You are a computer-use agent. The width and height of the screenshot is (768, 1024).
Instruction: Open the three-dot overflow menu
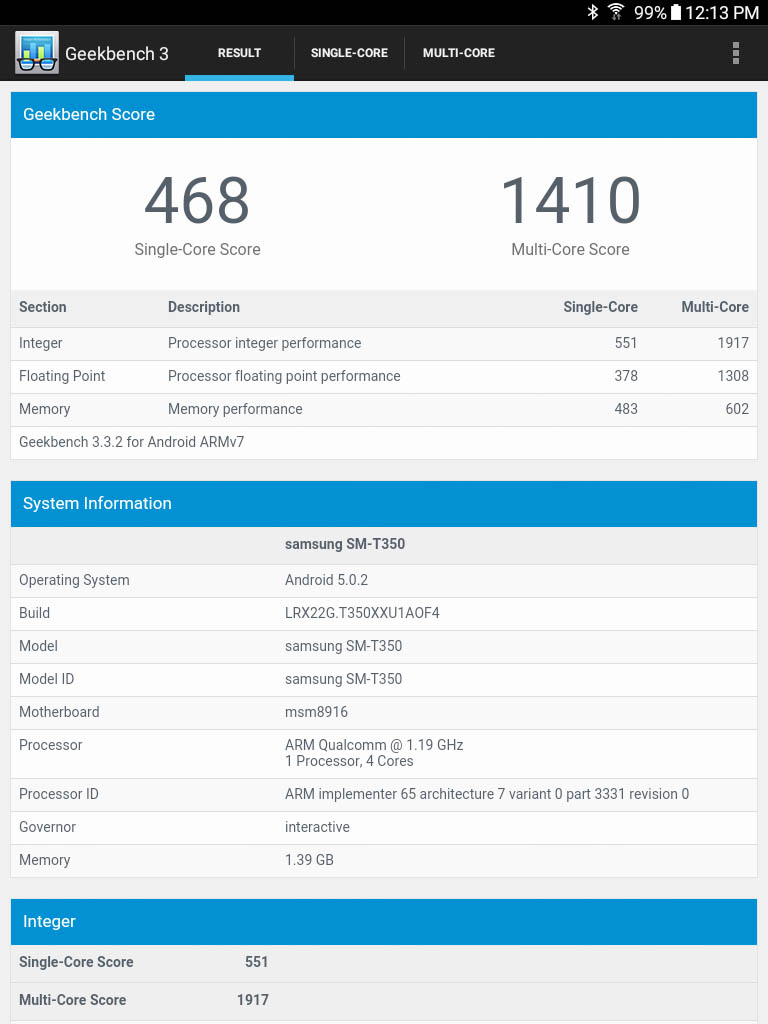[736, 53]
